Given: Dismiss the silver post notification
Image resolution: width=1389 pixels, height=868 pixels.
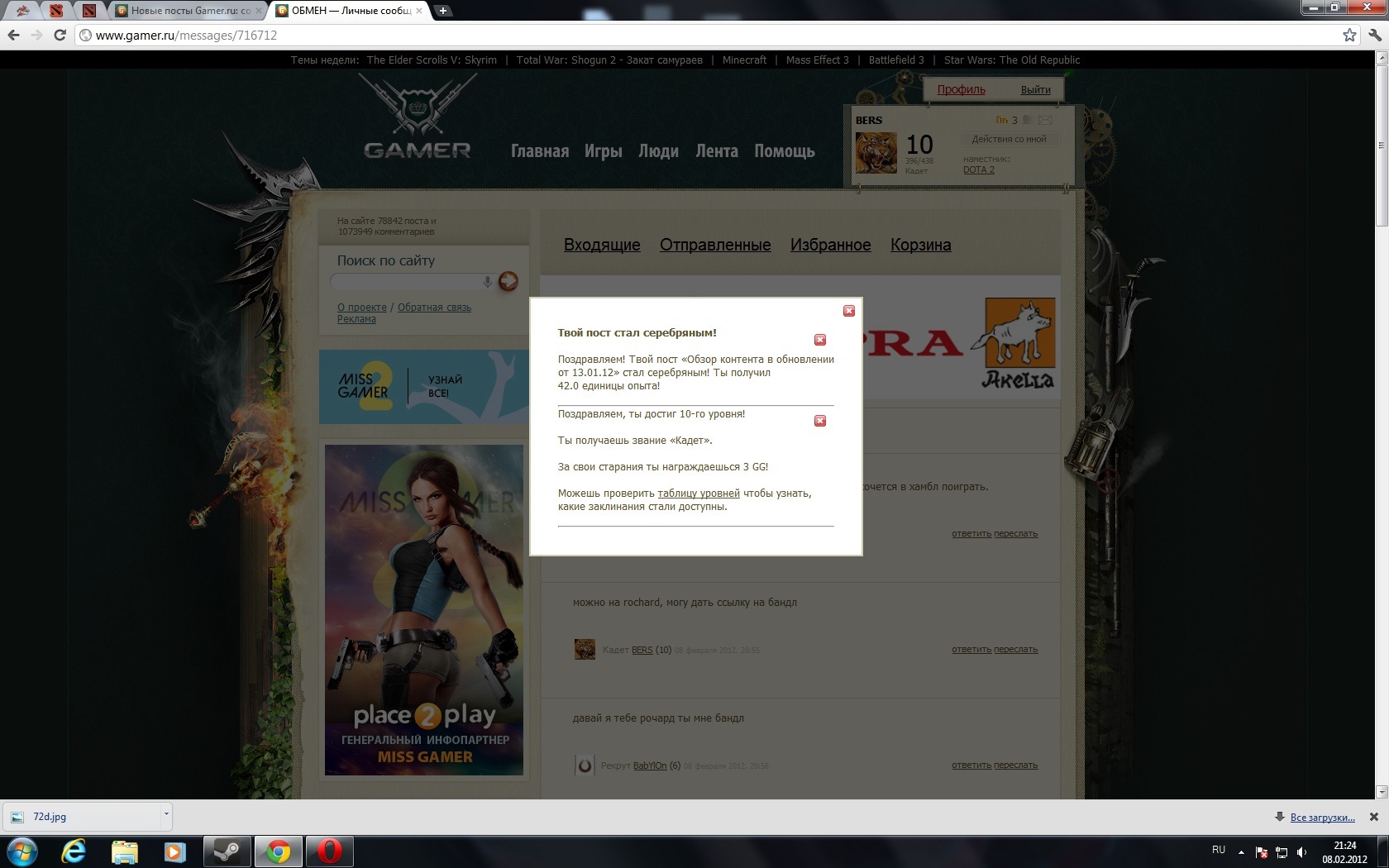Looking at the screenshot, I should pos(820,340).
